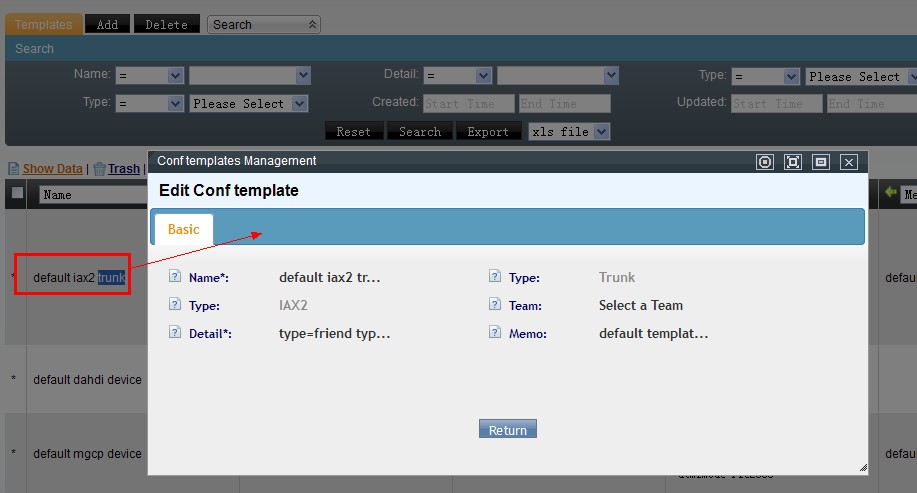Click help icon next to the Memo field
This screenshot has height=493, width=917.
click(495, 333)
